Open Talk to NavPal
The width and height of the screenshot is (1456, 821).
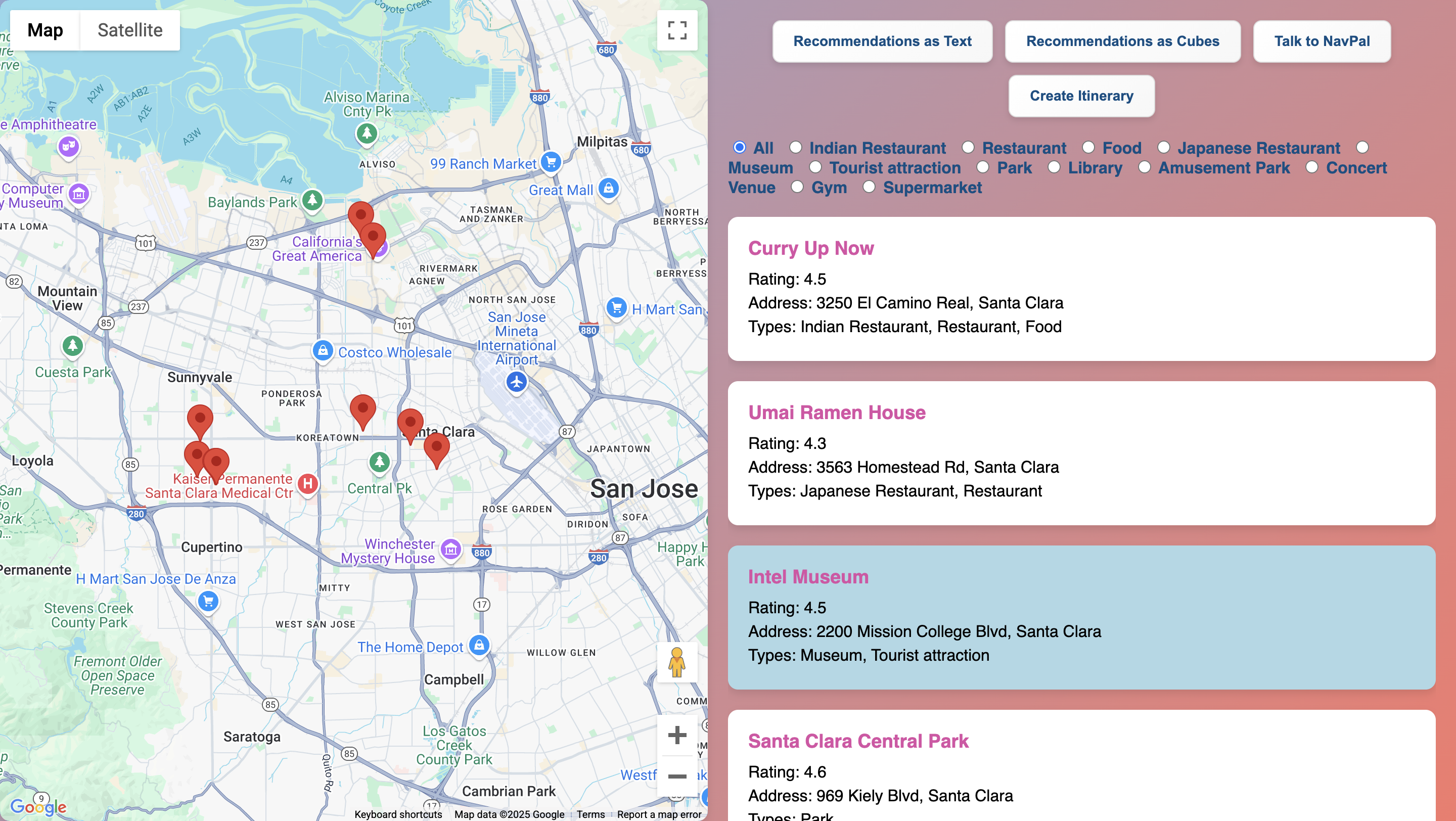click(1322, 41)
